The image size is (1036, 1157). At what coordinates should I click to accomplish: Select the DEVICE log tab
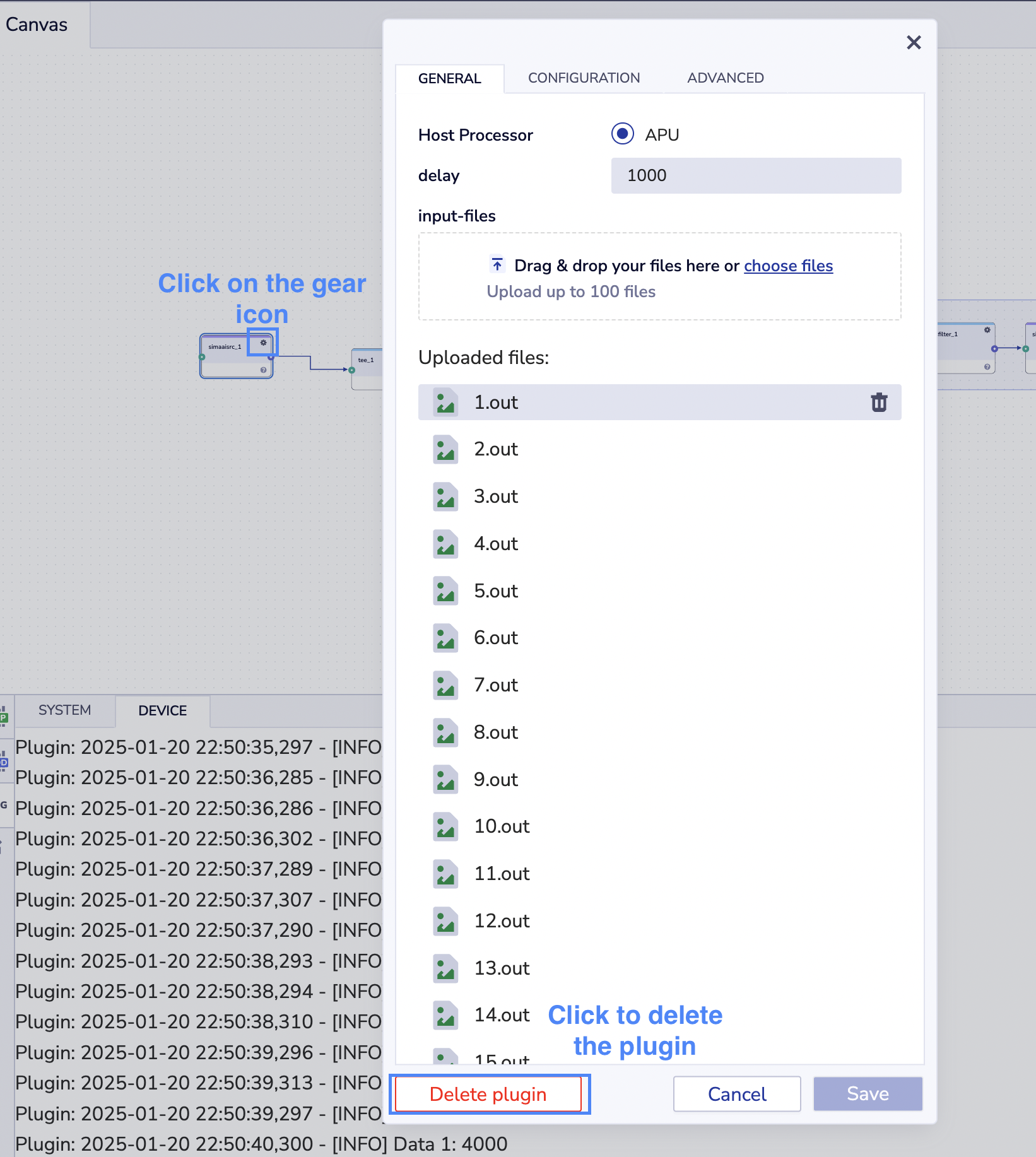coord(162,711)
